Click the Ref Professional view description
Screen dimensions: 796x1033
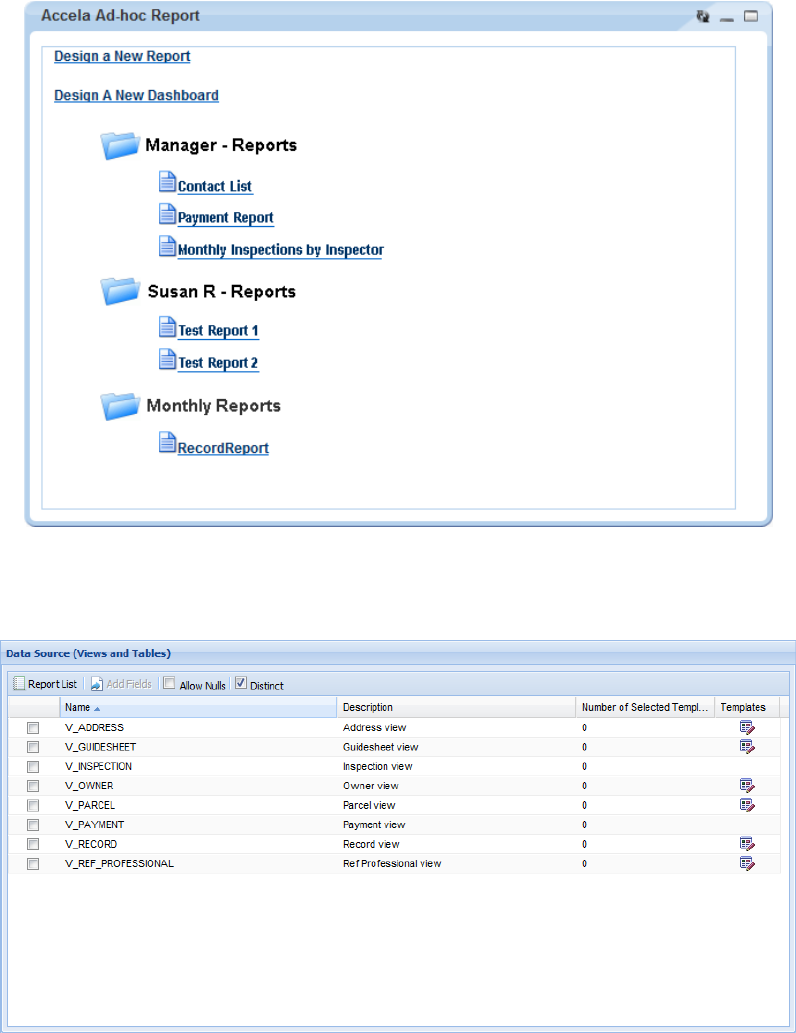(392, 864)
